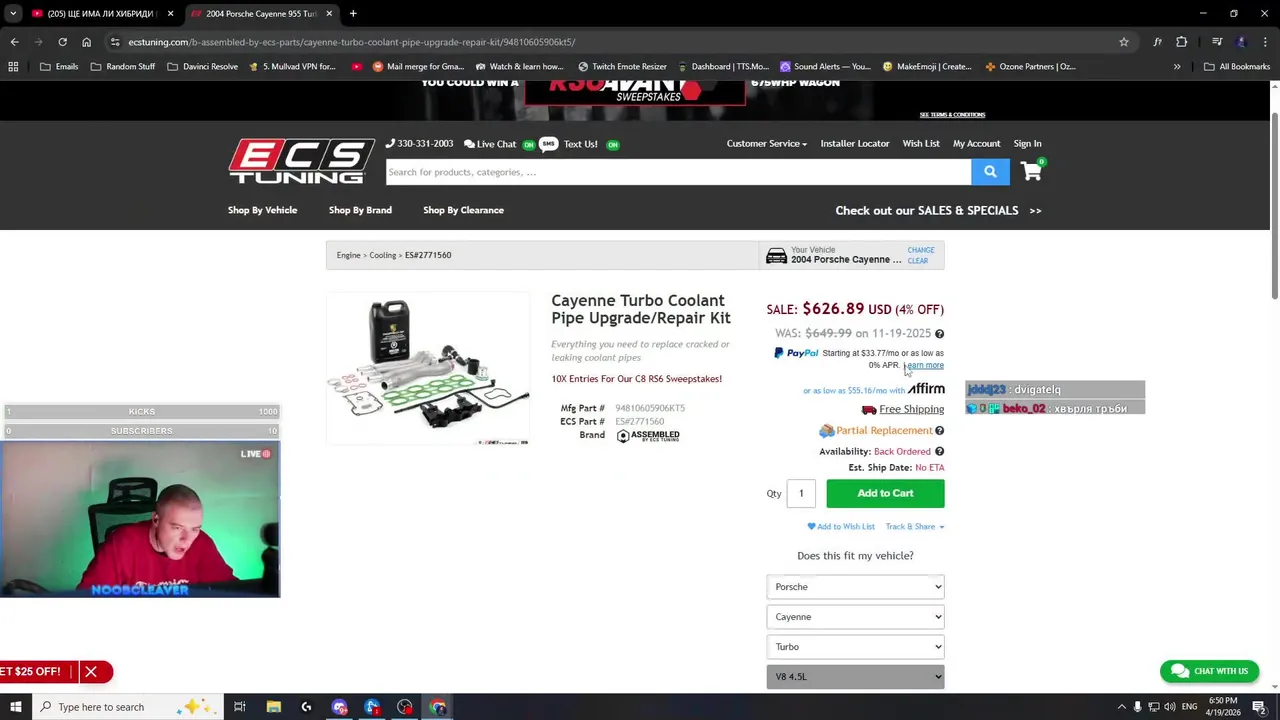The width and height of the screenshot is (1280, 720).
Task: Click the help icon next to Partial Replacement
Action: [x=939, y=431]
